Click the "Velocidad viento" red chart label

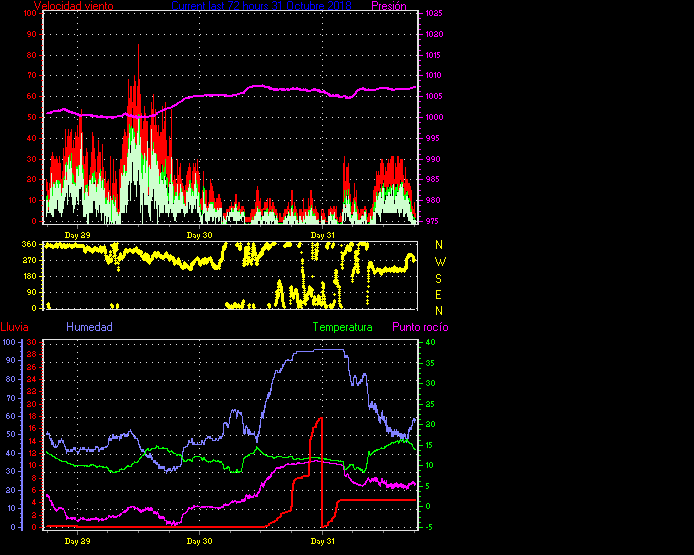pyautogui.click(x=73, y=6)
